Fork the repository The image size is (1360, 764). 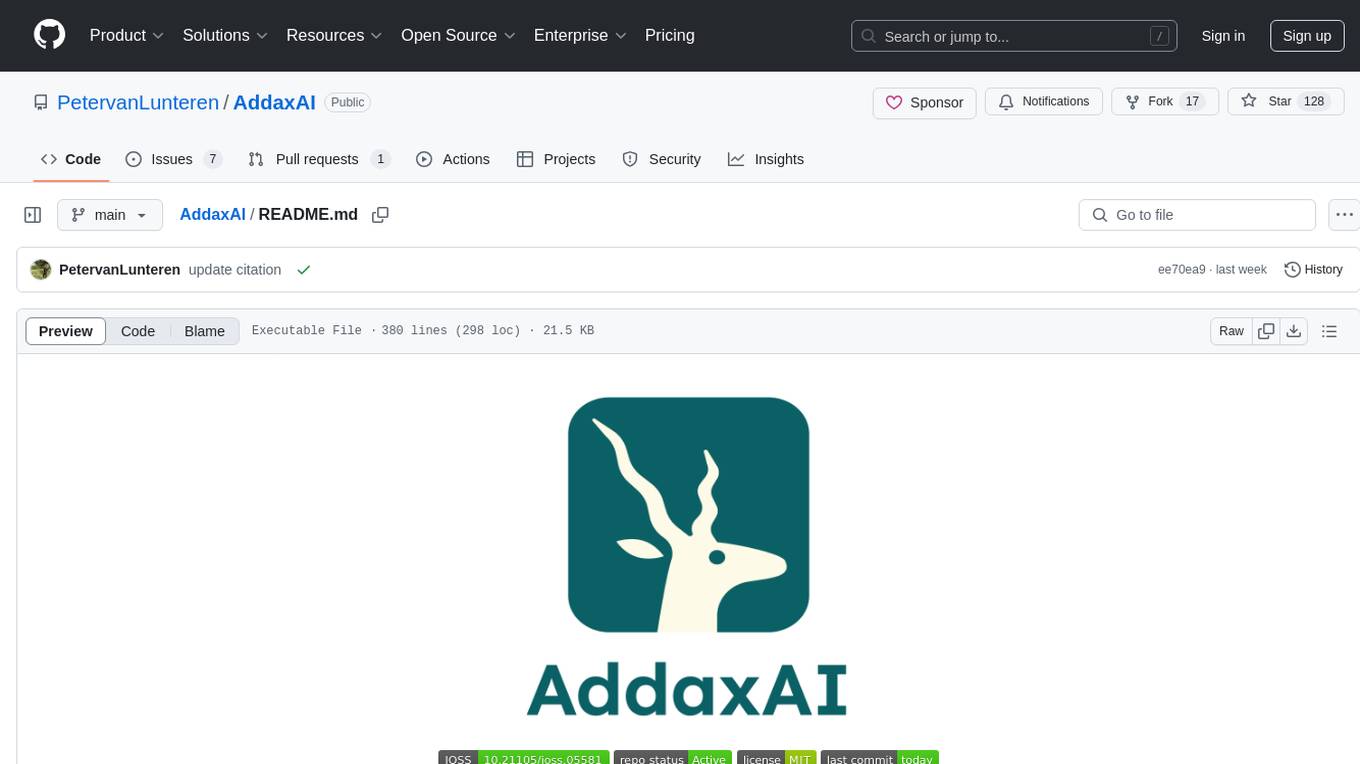click(1165, 102)
